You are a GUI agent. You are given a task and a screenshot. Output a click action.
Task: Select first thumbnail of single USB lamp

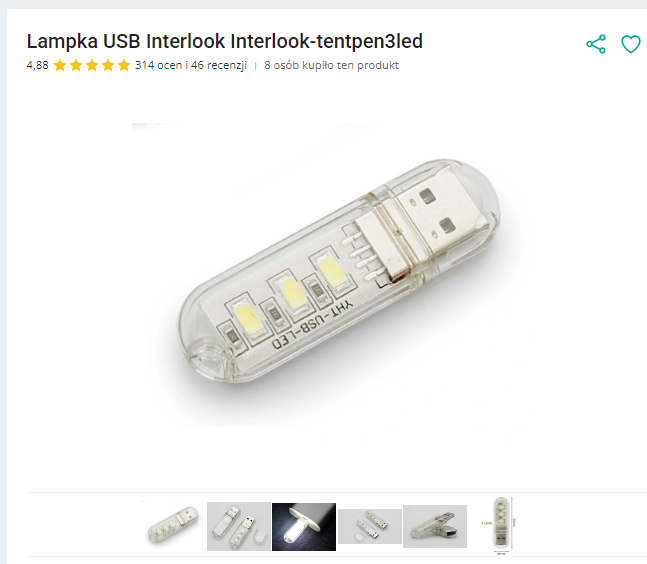point(172,526)
